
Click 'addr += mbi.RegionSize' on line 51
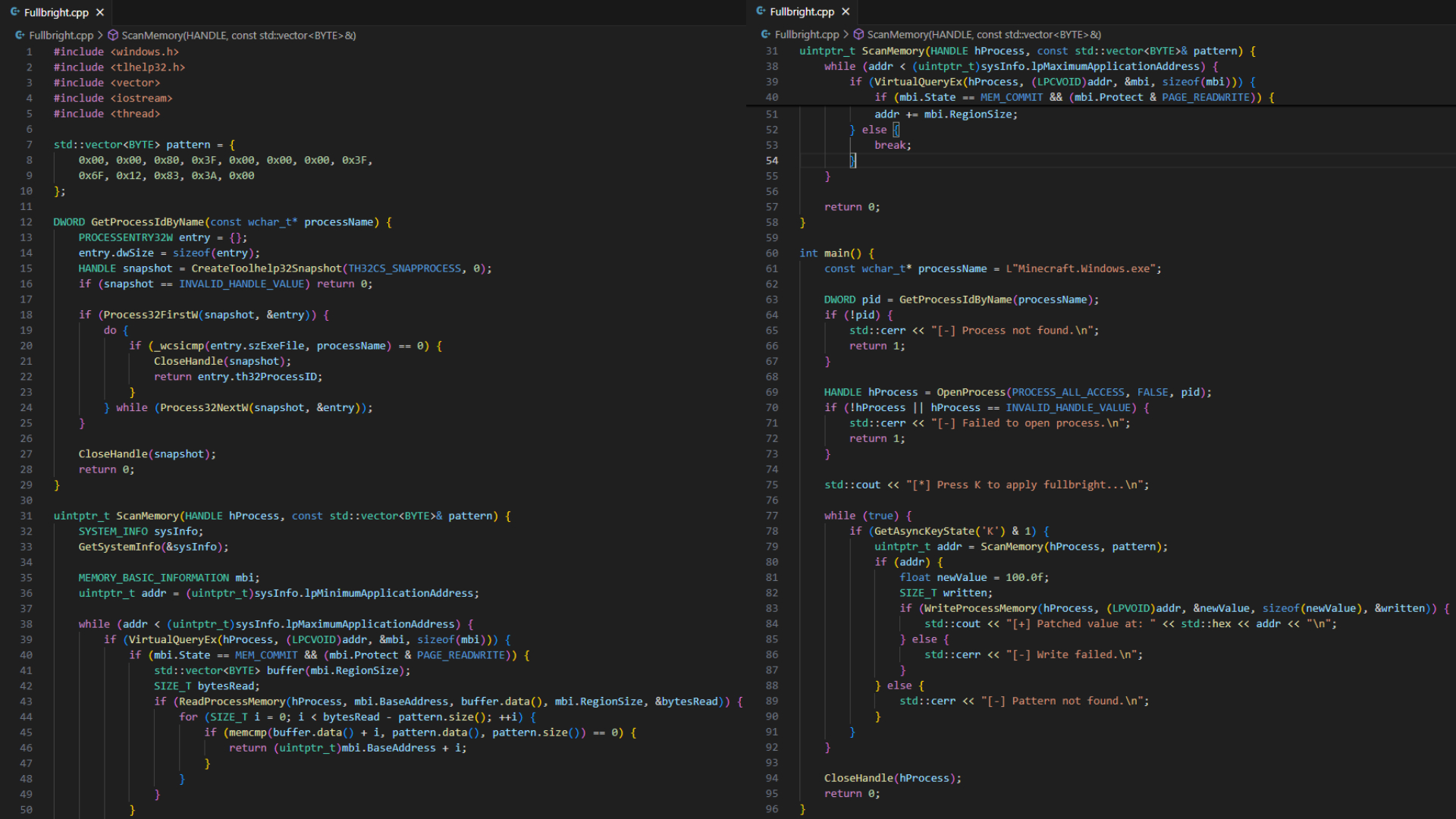point(943,114)
